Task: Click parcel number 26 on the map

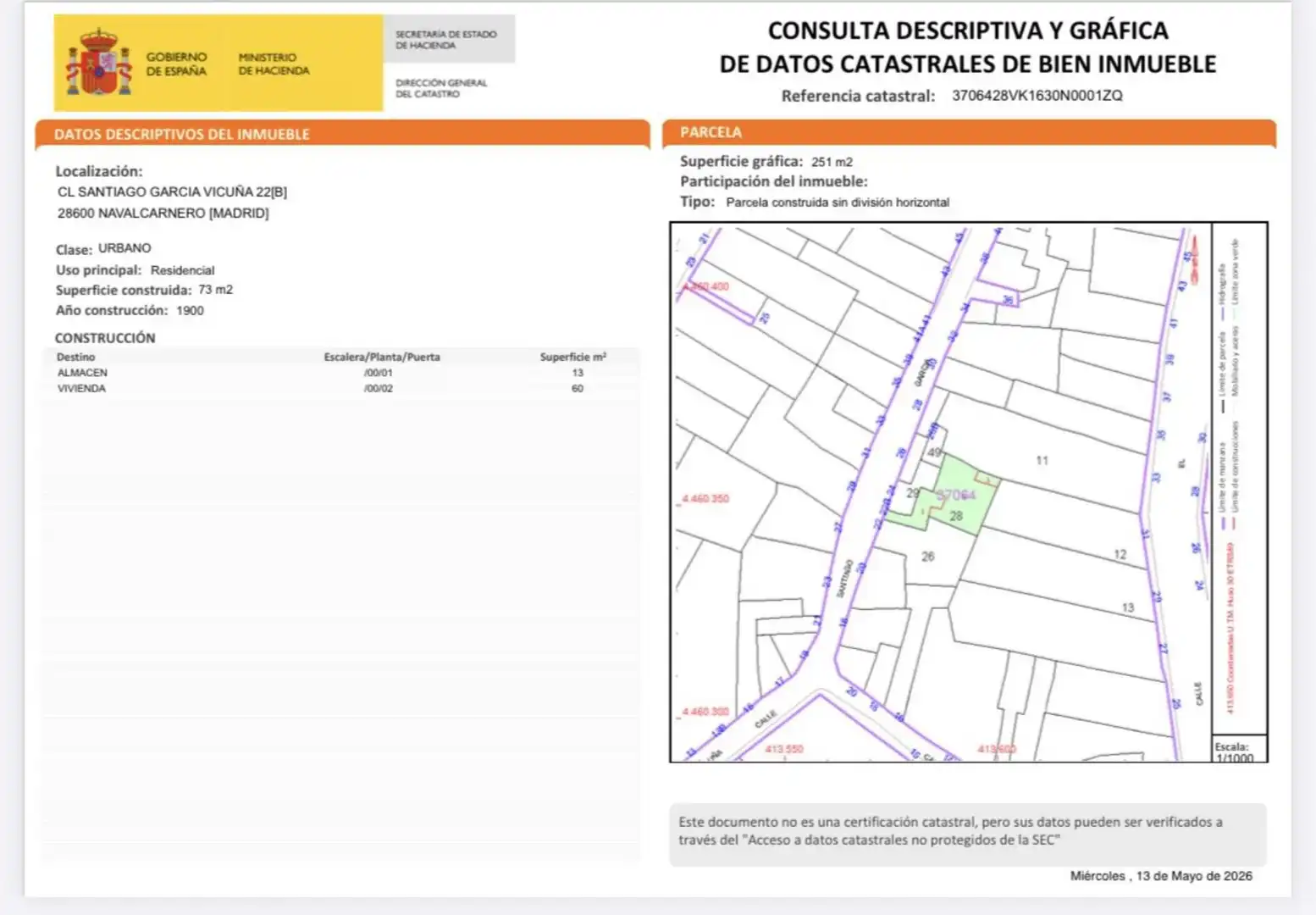Action: [927, 557]
